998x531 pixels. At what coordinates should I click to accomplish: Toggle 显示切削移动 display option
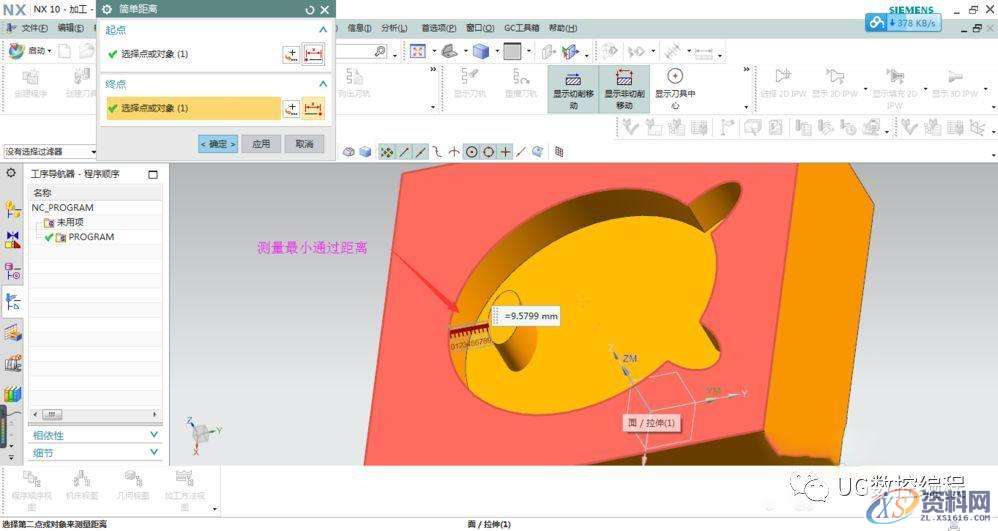click(573, 88)
